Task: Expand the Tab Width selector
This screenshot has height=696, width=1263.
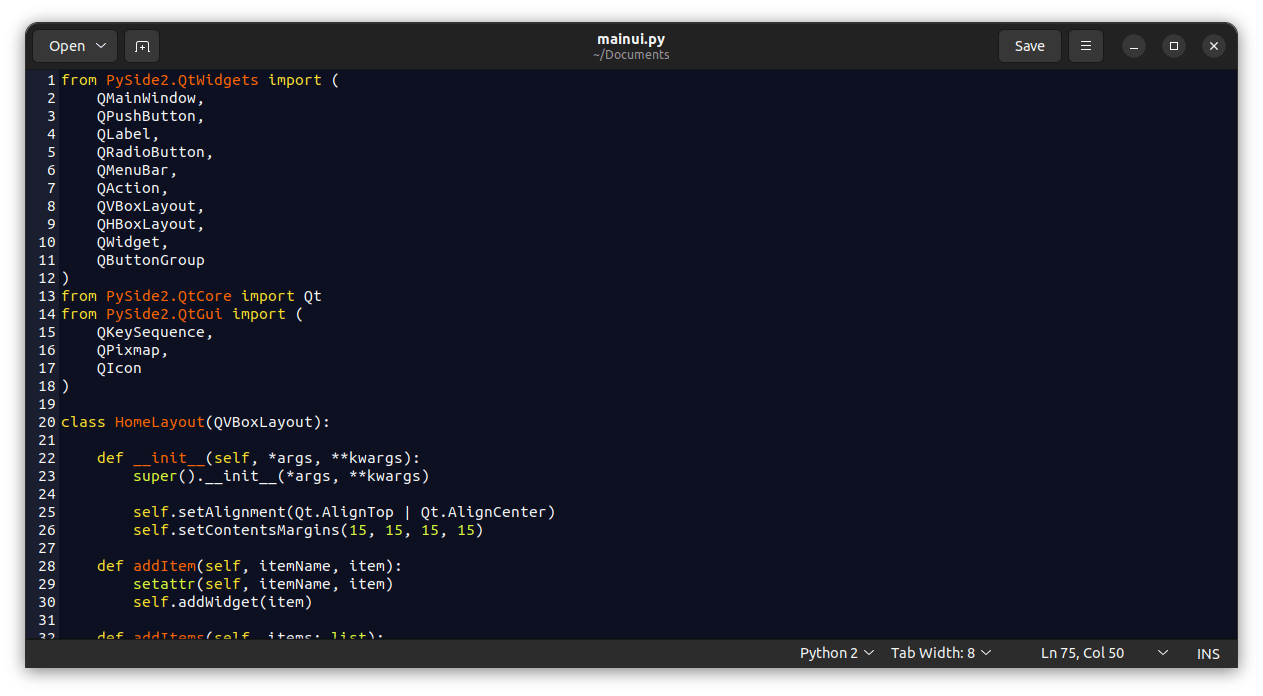Action: tap(941, 653)
